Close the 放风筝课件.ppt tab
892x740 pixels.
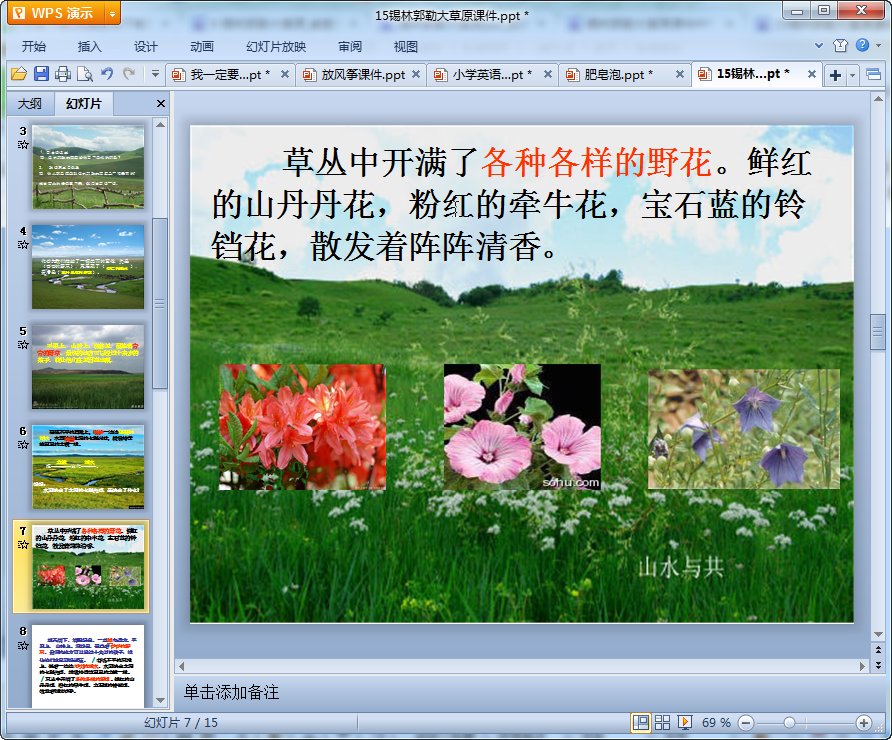tap(416, 74)
